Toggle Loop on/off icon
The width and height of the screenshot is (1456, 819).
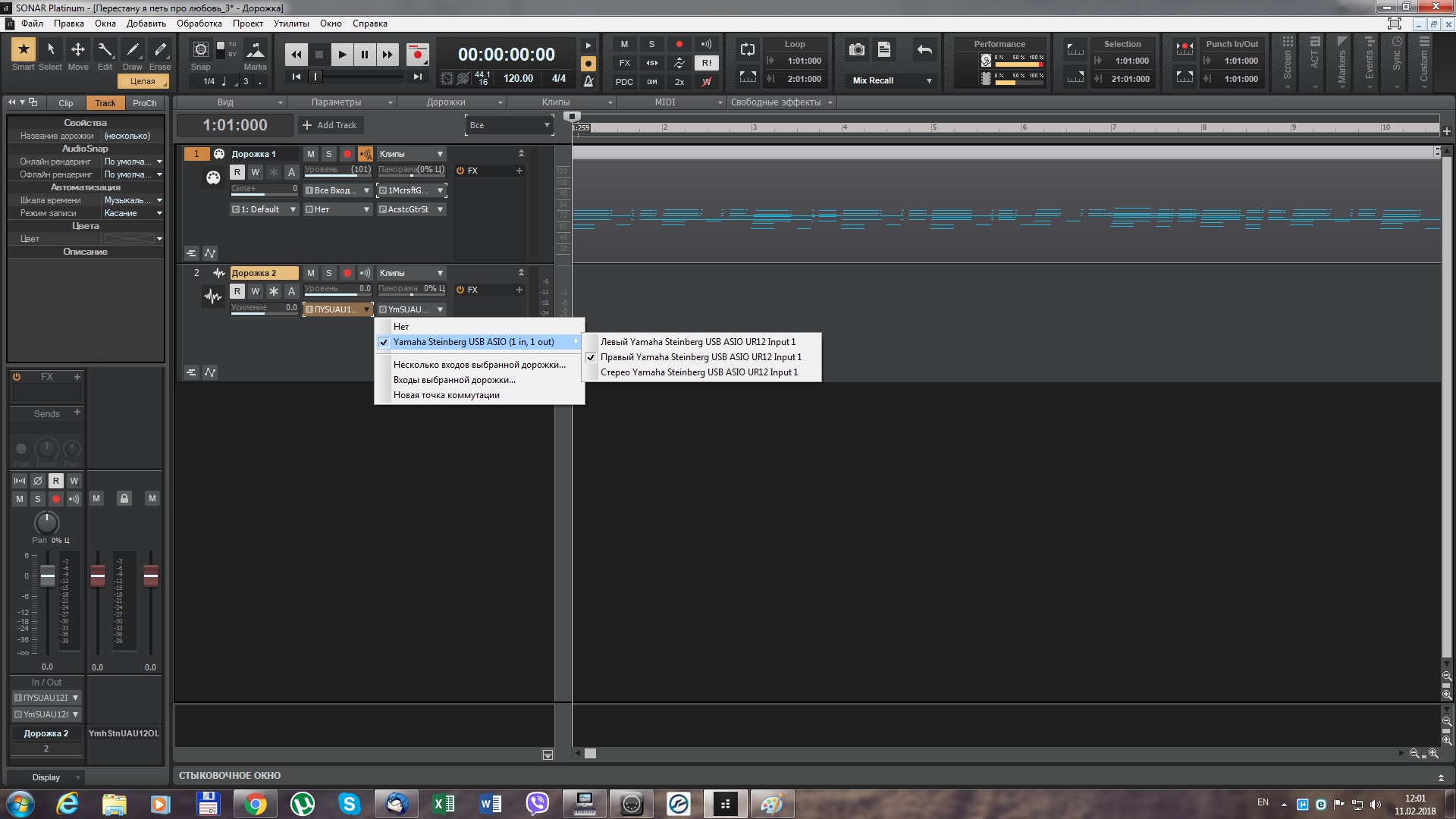click(x=748, y=50)
